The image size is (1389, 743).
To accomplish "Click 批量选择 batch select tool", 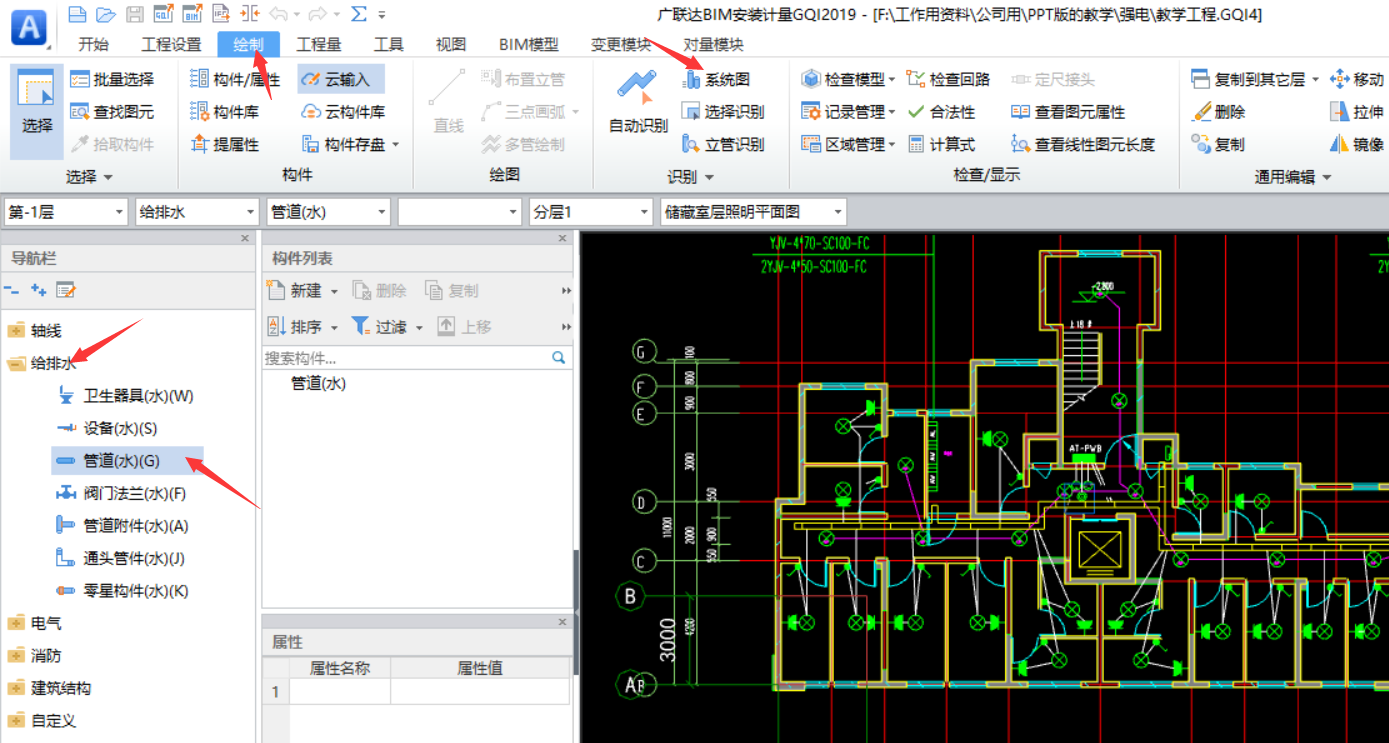I will 112,79.
